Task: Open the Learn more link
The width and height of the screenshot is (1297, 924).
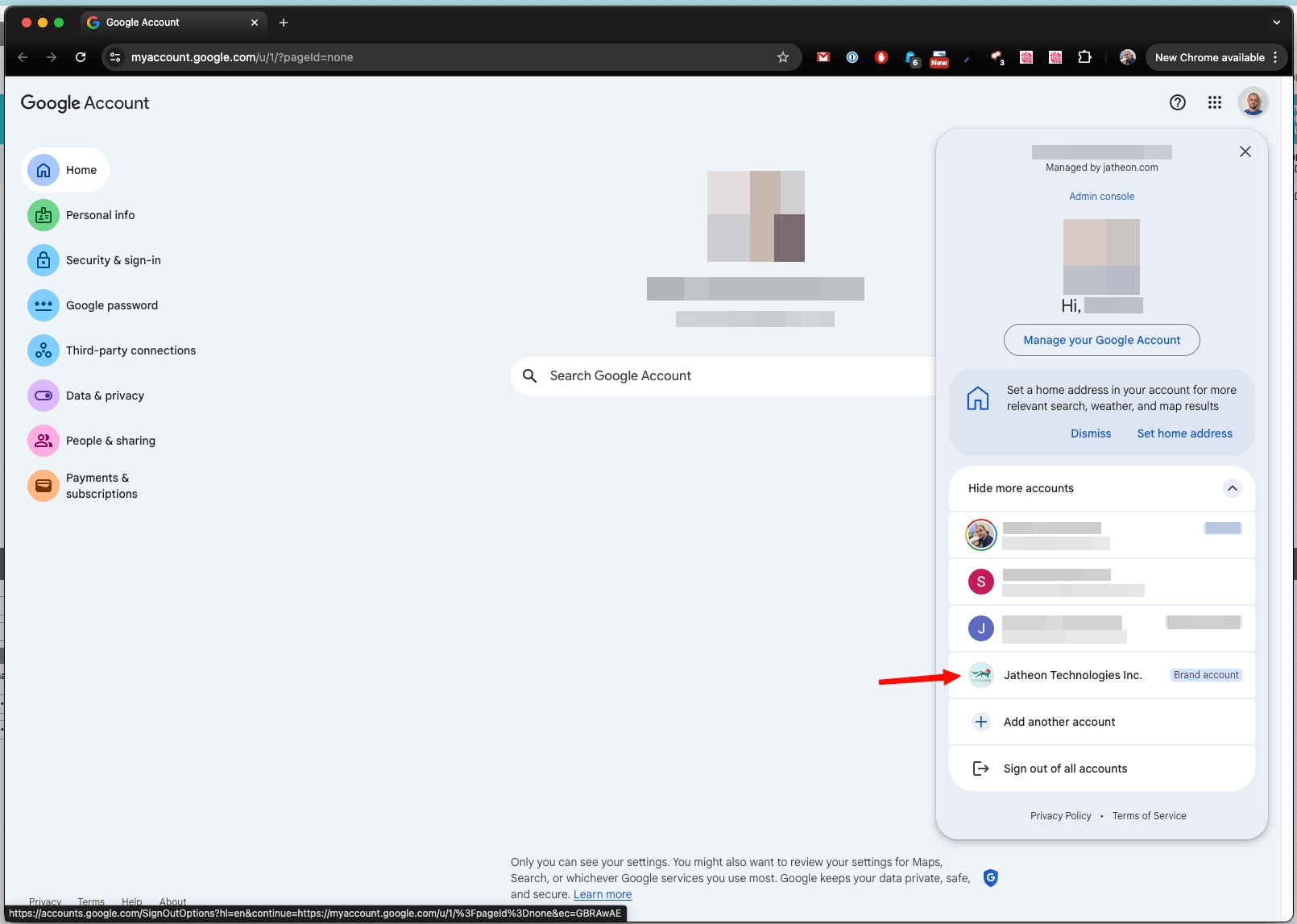Action: click(x=603, y=894)
